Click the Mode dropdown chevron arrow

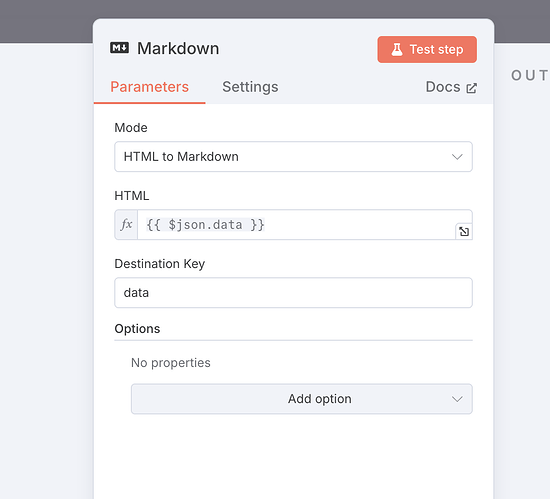(457, 157)
